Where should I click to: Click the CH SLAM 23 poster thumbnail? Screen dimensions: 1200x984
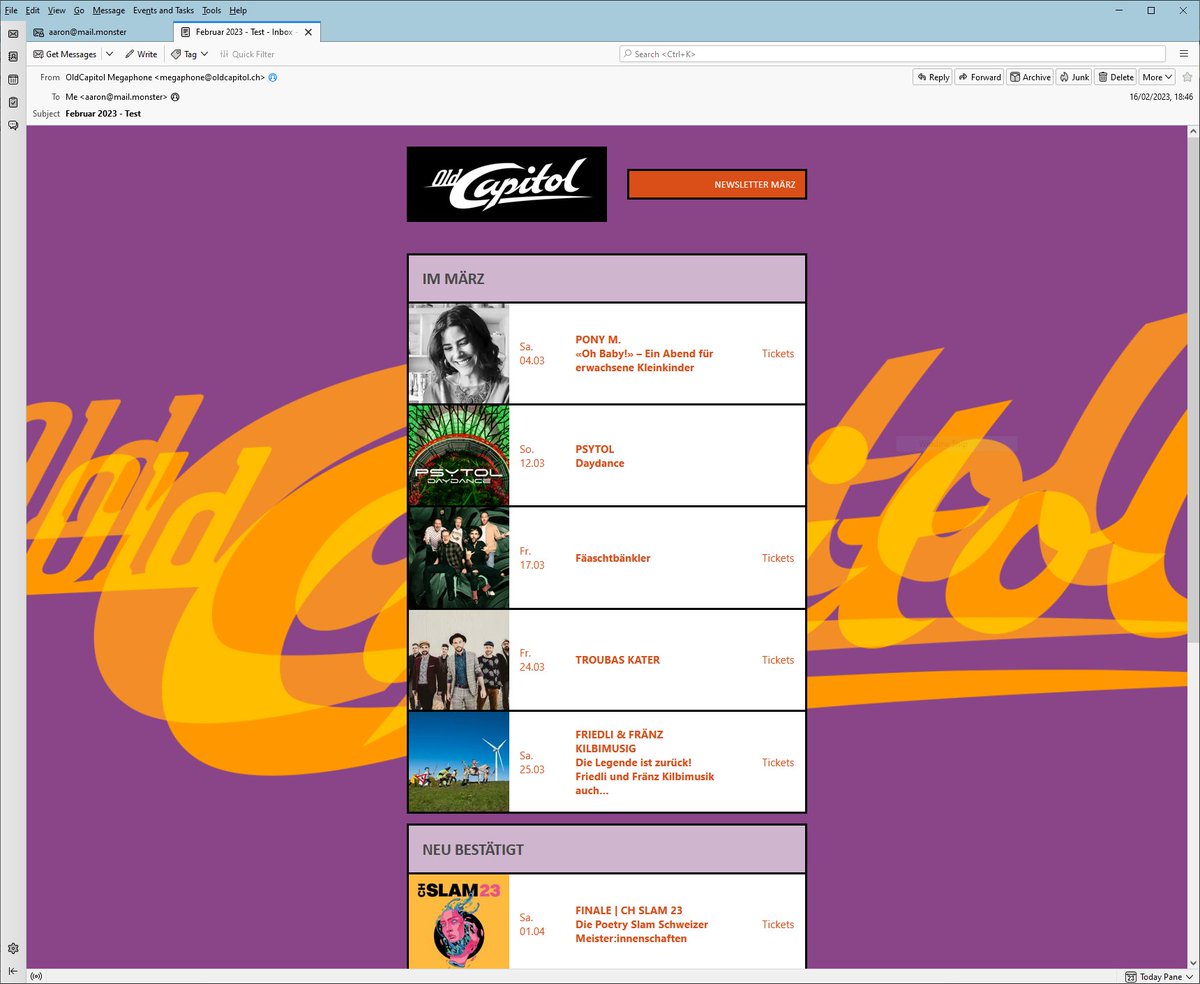(x=459, y=922)
